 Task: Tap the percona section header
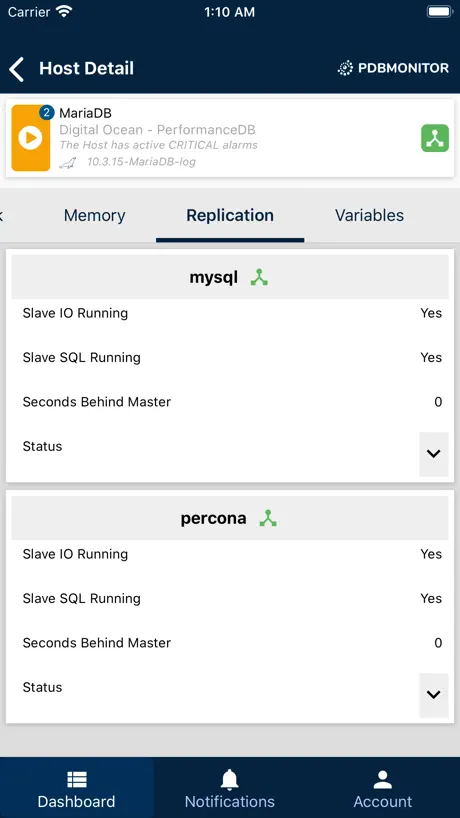pyautogui.click(x=230, y=518)
